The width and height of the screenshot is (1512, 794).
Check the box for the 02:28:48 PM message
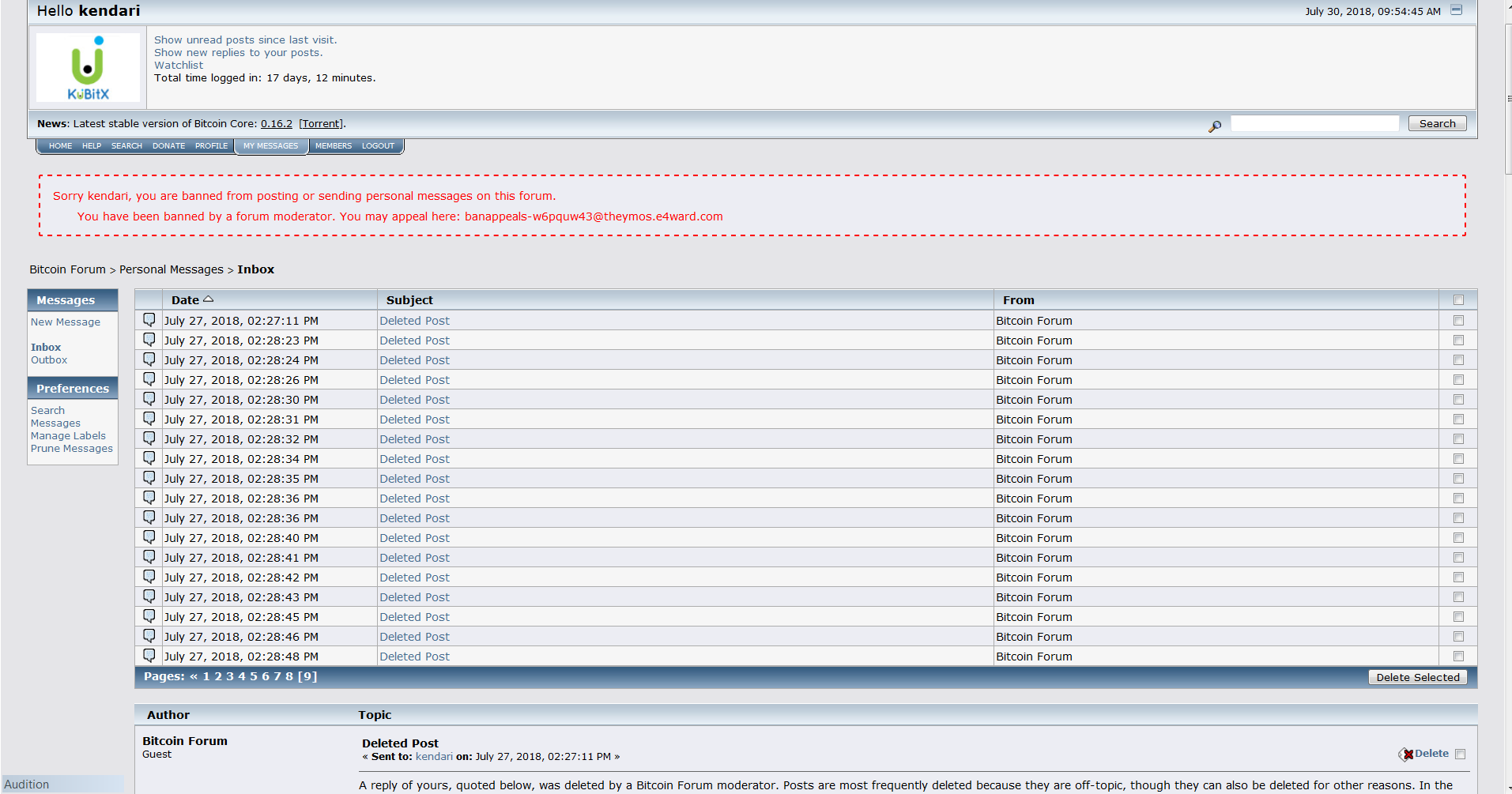point(1458,657)
